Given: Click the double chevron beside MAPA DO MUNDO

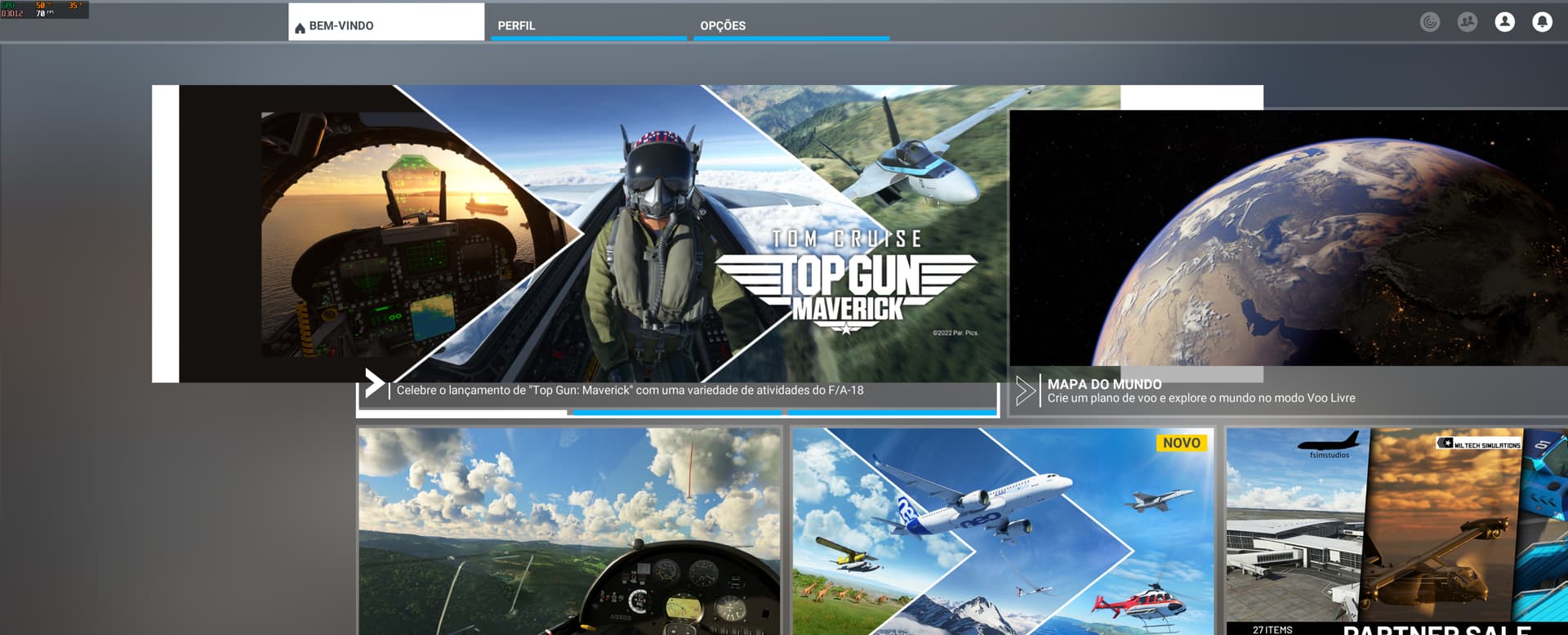Looking at the screenshot, I should (1025, 391).
